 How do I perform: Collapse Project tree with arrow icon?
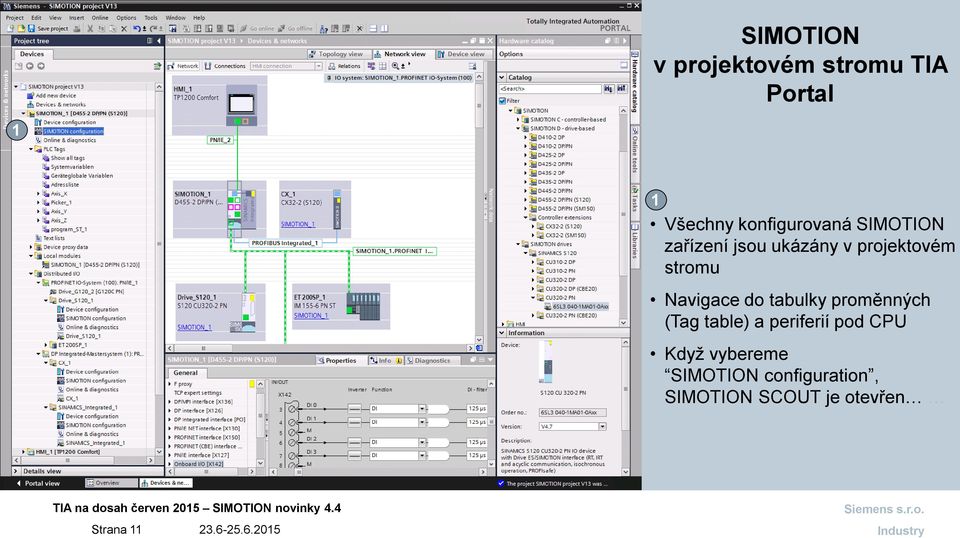click(159, 41)
